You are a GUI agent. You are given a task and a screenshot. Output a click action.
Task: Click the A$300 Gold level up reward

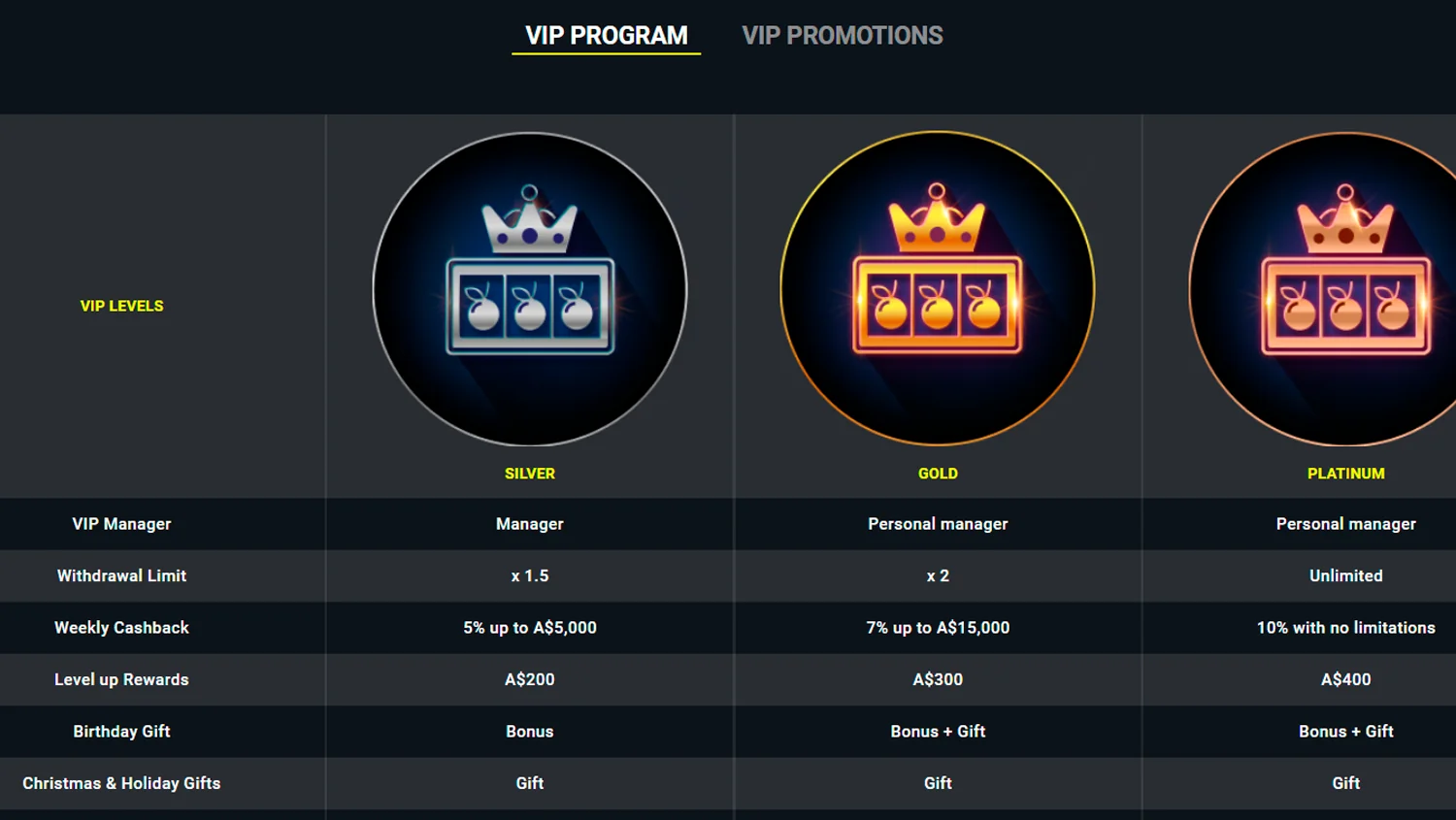click(x=938, y=679)
